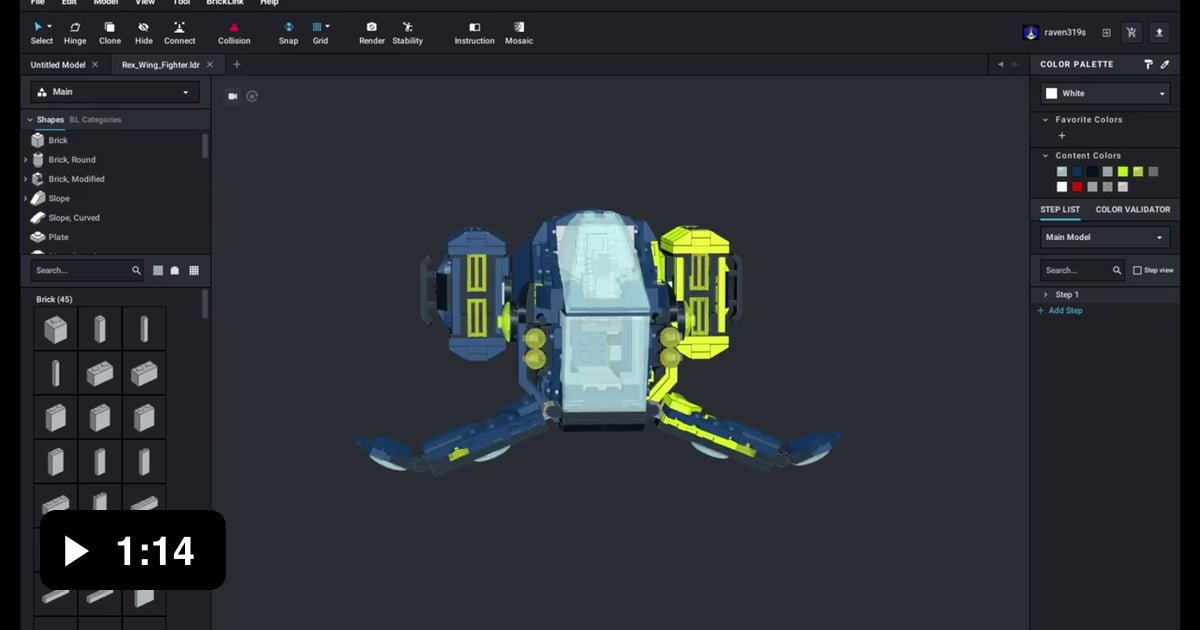The height and width of the screenshot is (630, 1200).
Task: Toggle the Step view checkbox
Action: click(x=1137, y=271)
